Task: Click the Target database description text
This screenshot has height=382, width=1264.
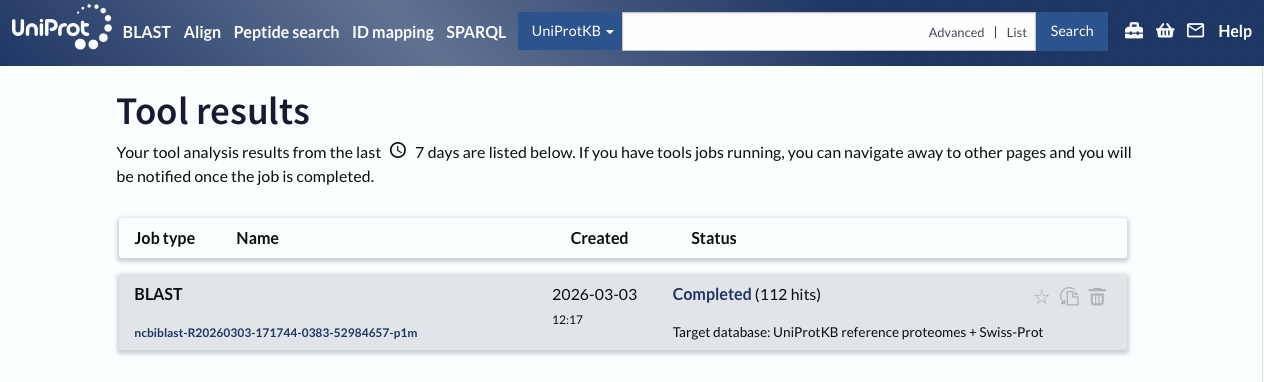Action: tap(858, 332)
